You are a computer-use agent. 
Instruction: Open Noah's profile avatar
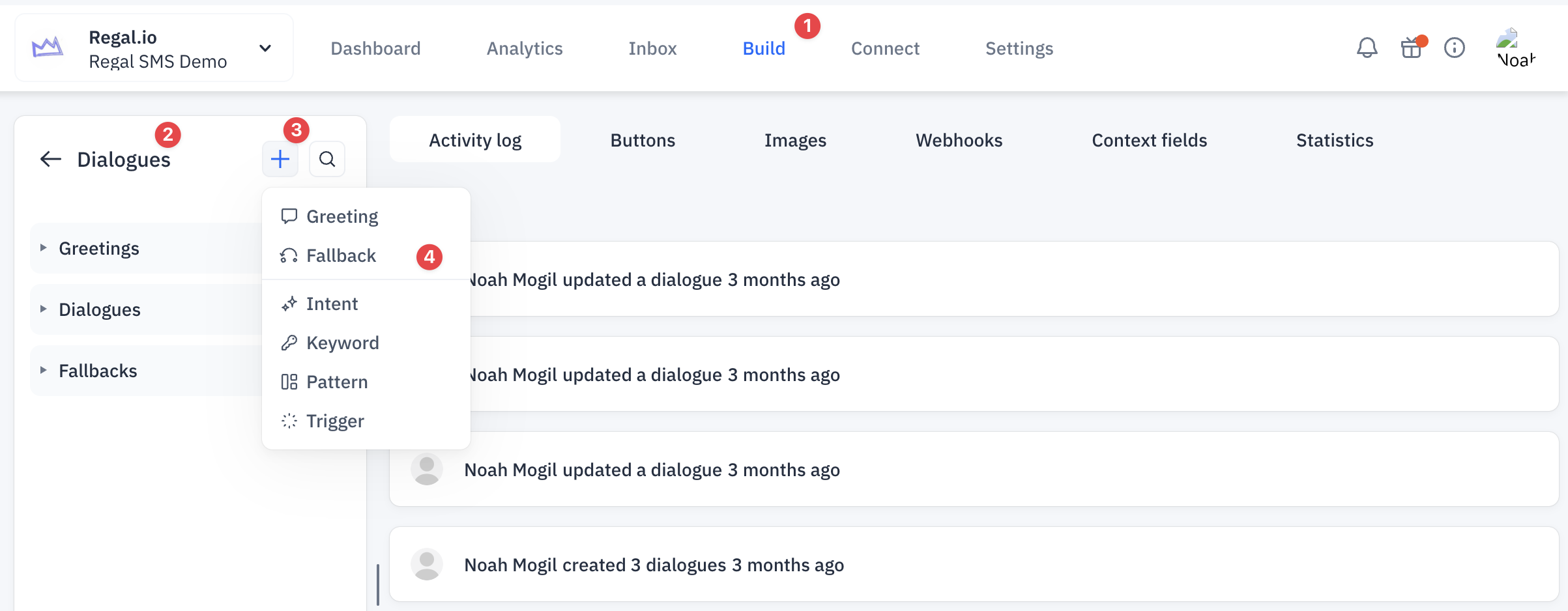(1516, 48)
